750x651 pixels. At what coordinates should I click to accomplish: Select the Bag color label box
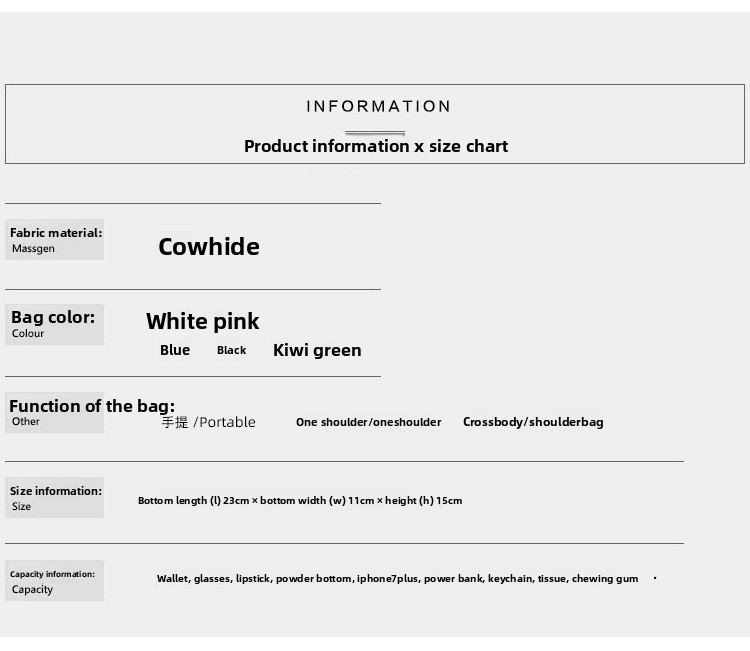click(55, 324)
